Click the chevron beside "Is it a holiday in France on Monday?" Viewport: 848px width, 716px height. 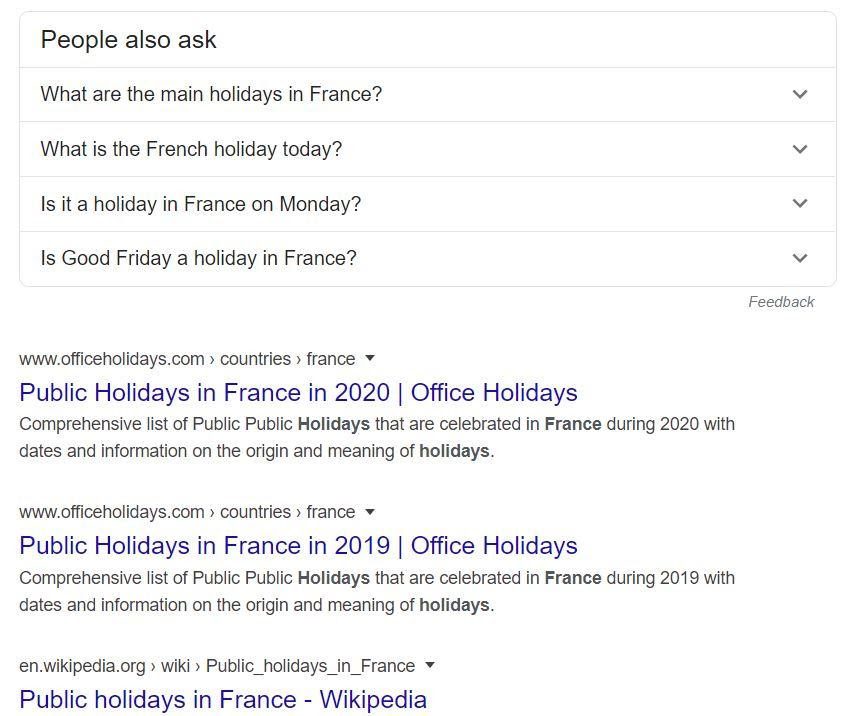point(799,204)
